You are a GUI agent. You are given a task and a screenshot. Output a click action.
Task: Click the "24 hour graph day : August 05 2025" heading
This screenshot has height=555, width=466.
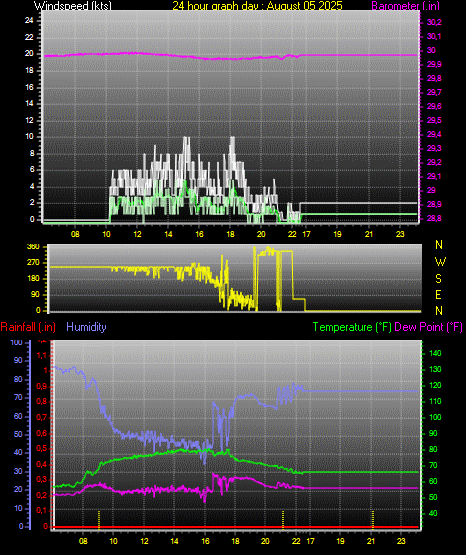pyautogui.click(x=258, y=5)
